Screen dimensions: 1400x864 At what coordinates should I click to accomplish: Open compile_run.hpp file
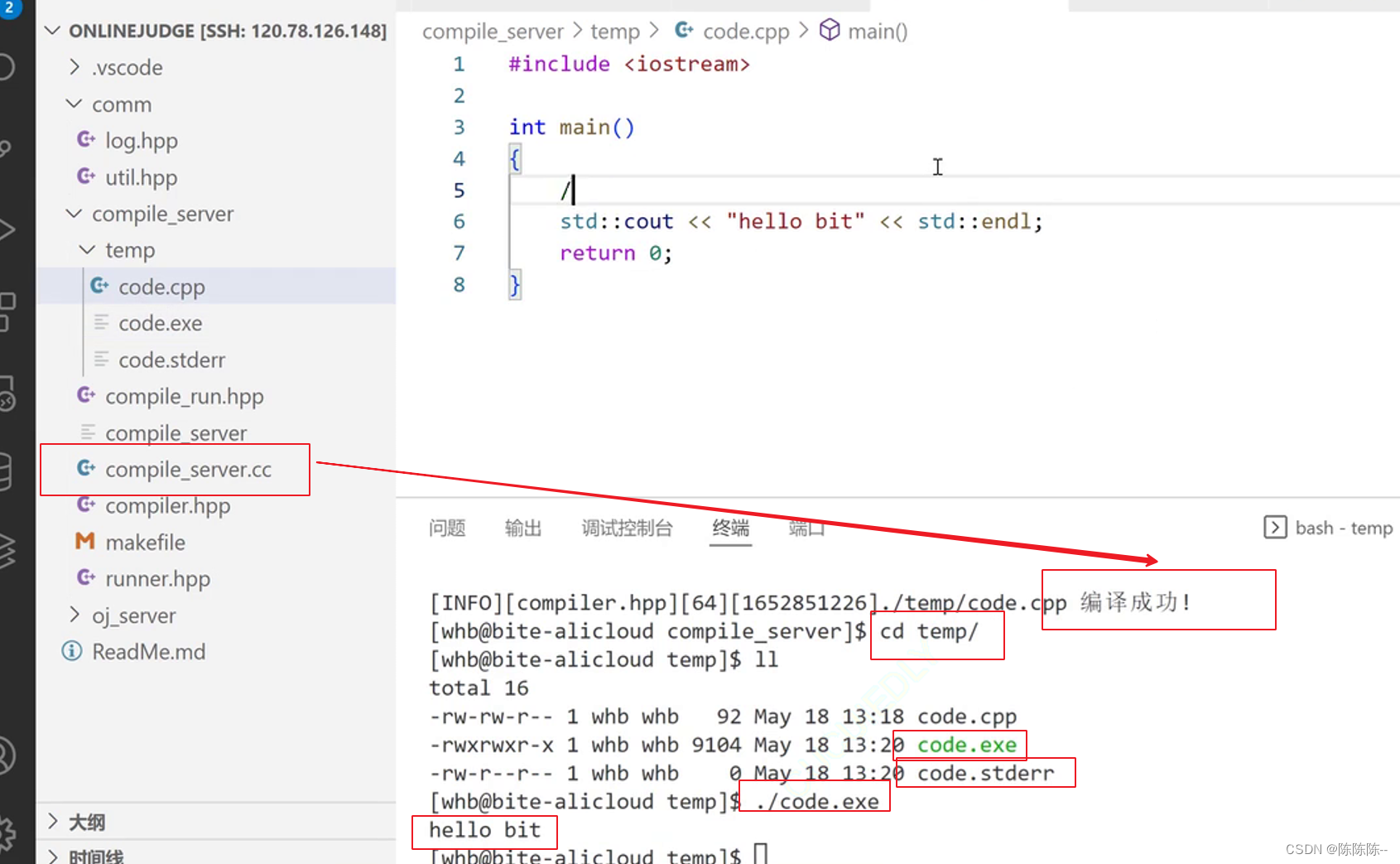coord(185,397)
